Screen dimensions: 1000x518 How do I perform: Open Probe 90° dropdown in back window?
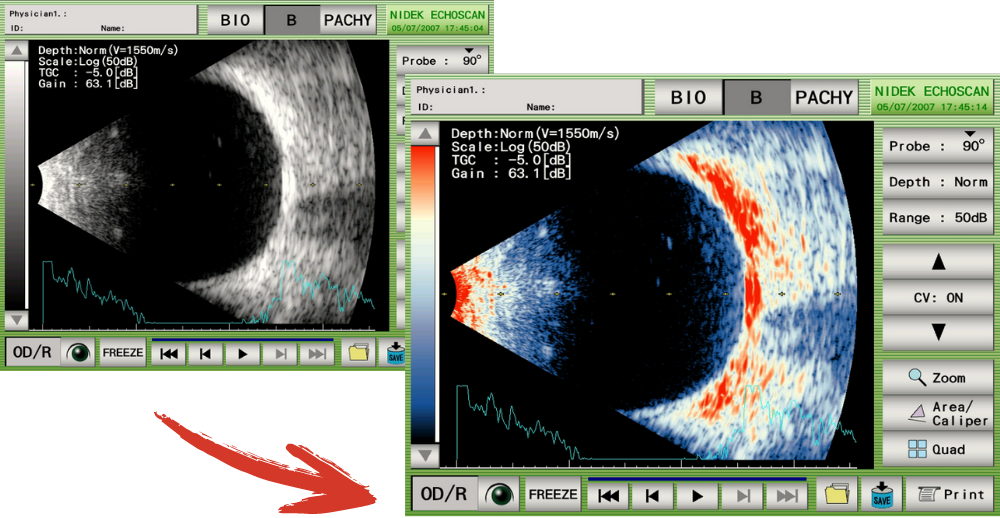[442, 59]
